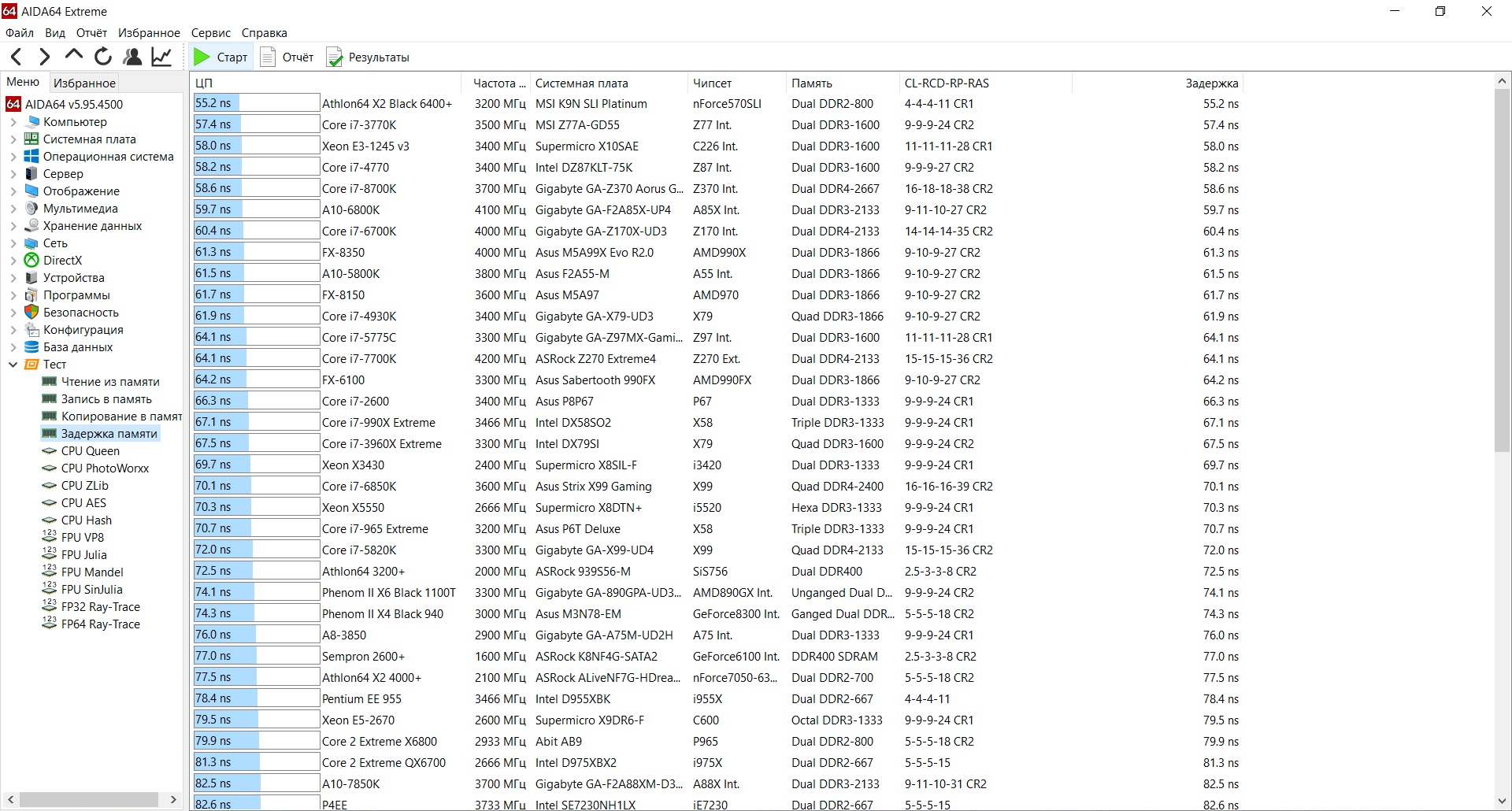The height and width of the screenshot is (811, 1512).
Task: Select the Компьютер icon in tree
Action: 32,122
